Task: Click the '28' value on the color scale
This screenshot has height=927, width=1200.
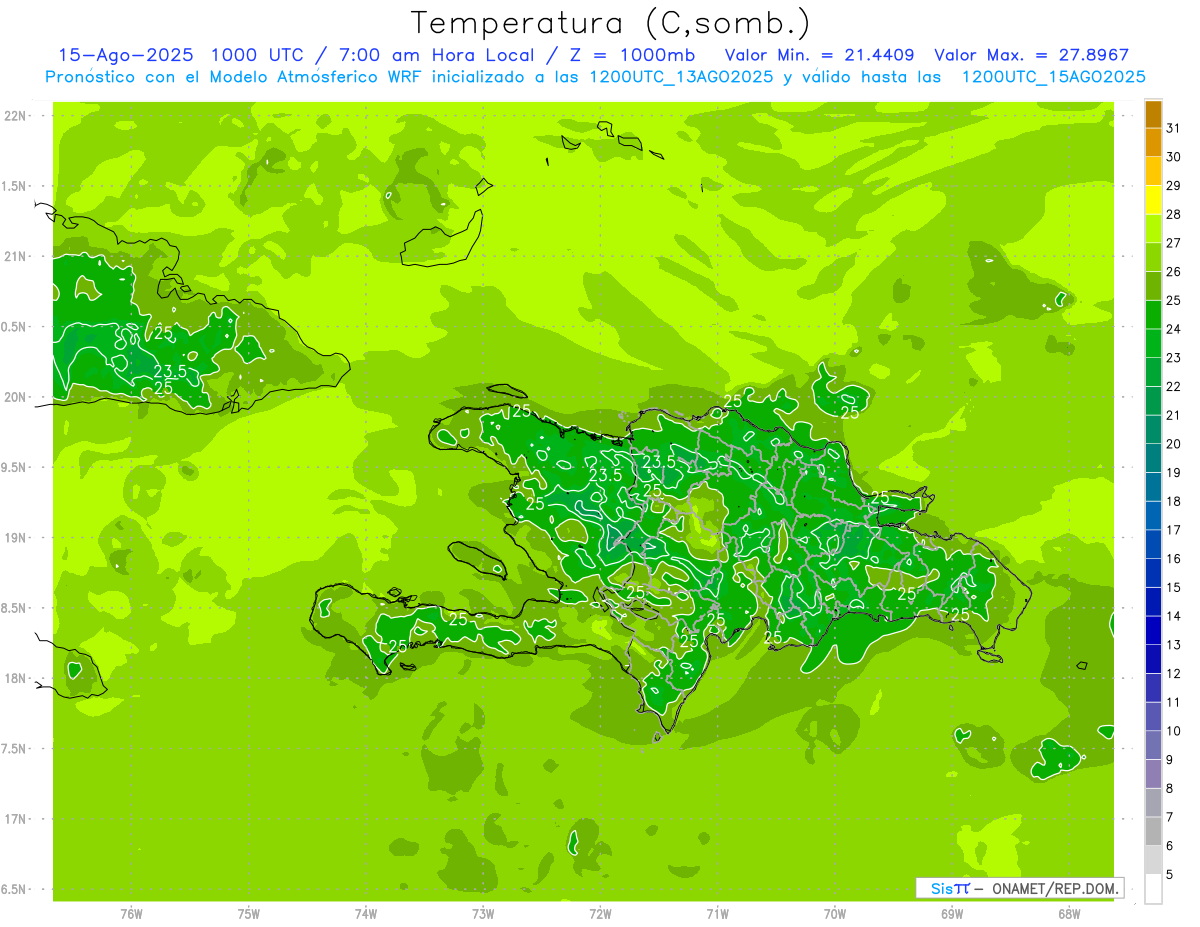Action: pyautogui.click(x=1174, y=214)
